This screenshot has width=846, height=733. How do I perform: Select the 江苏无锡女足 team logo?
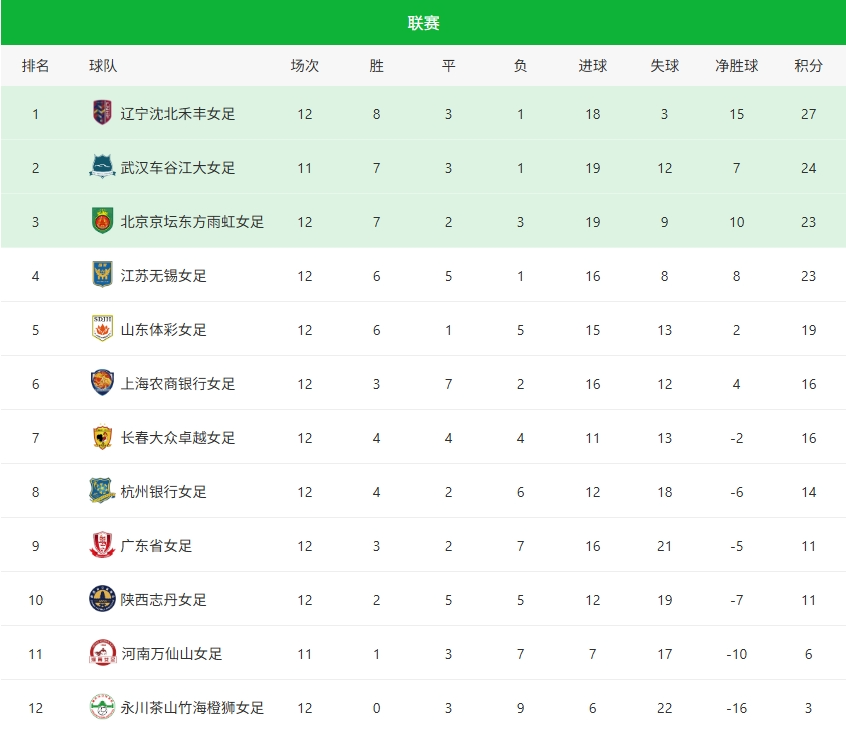103,275
